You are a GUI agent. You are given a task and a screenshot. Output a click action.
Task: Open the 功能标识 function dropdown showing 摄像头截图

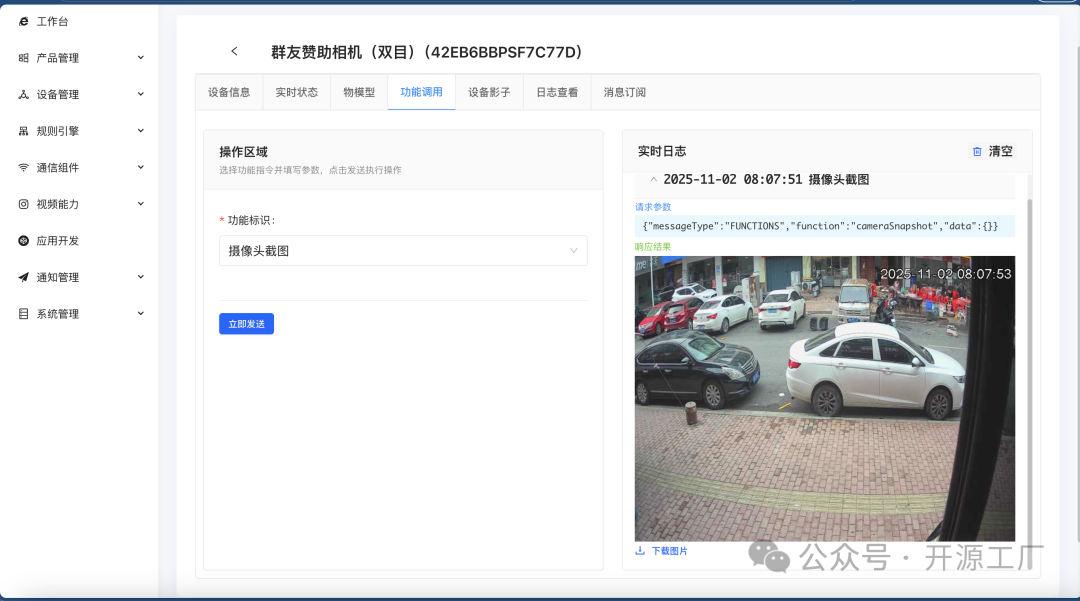pyautogui.click(x=402, y=250)
